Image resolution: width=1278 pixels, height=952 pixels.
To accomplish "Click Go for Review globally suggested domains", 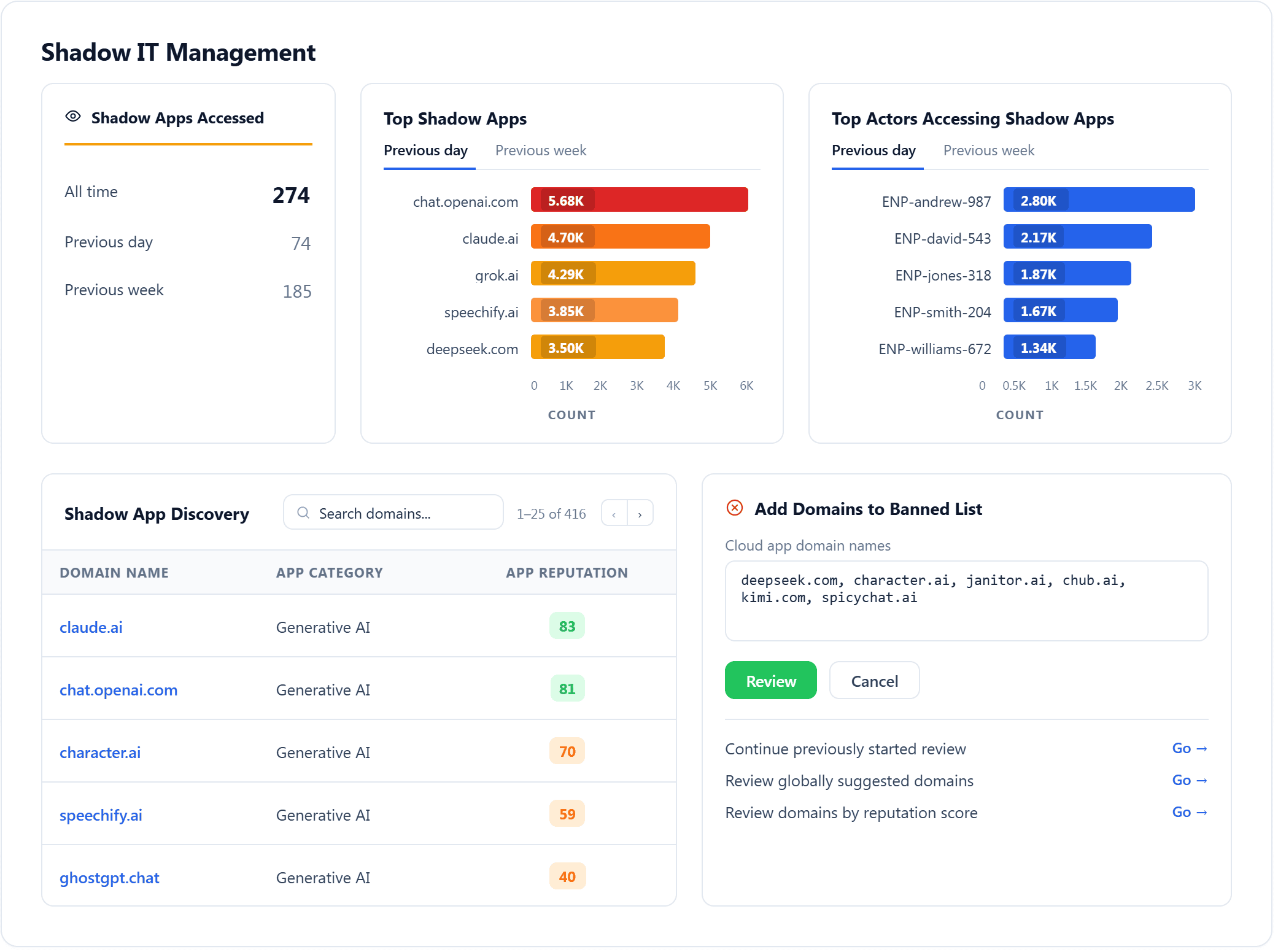I will tap(1190, 780).
